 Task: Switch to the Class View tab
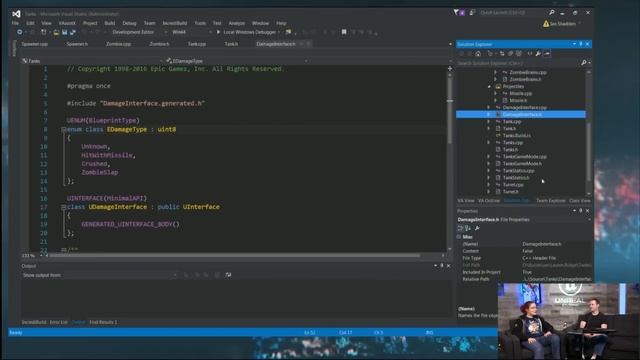pos(580,201)
